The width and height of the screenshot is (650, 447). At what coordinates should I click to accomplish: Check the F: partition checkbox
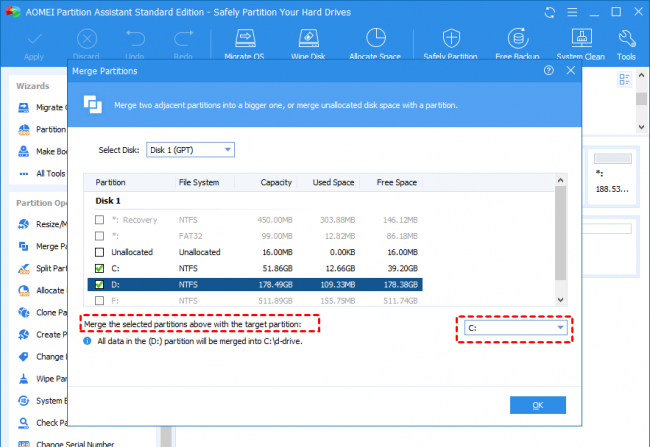coord(99,300)
